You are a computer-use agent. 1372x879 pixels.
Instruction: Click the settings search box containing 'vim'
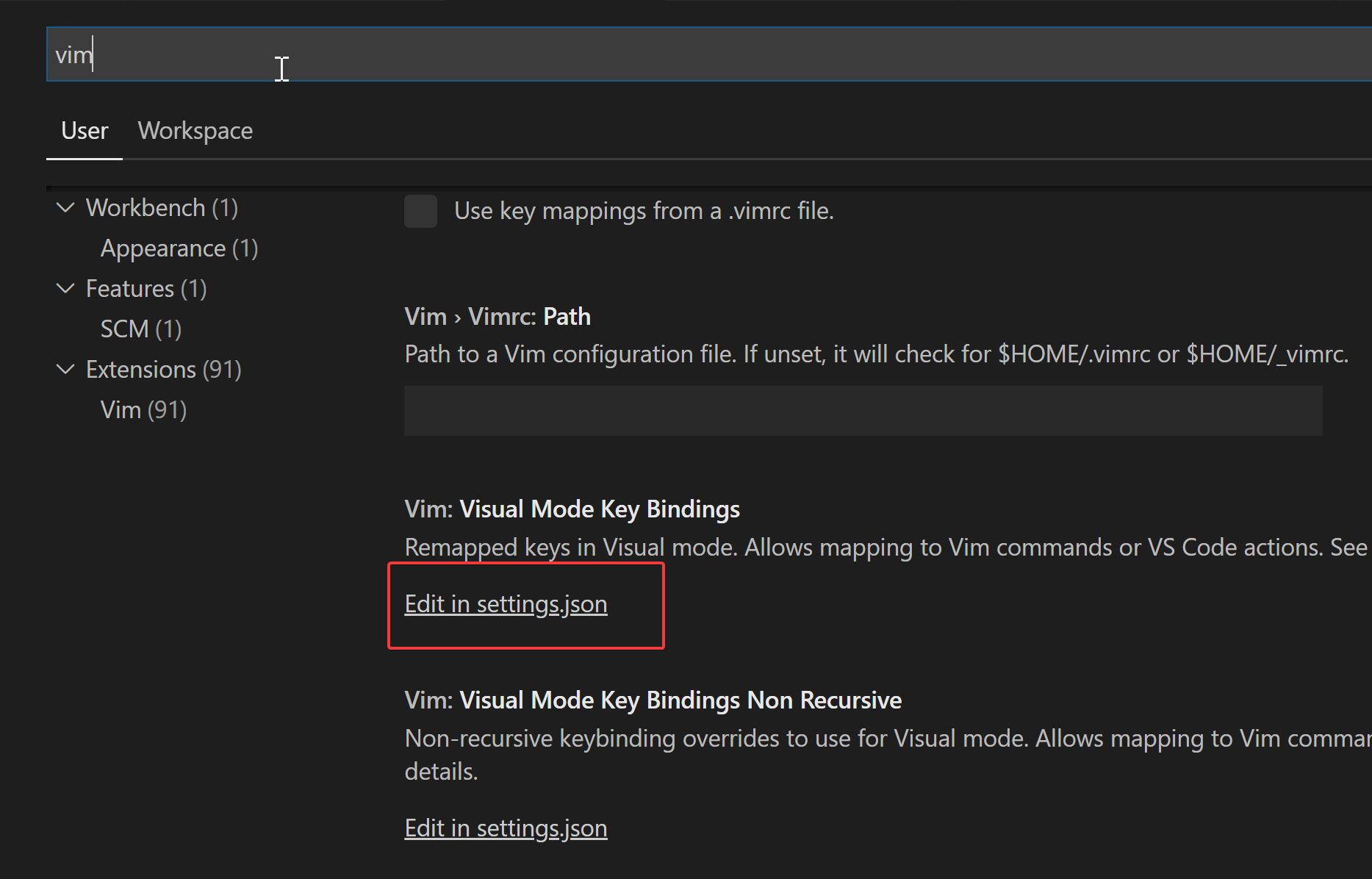(x=709, y=54)
